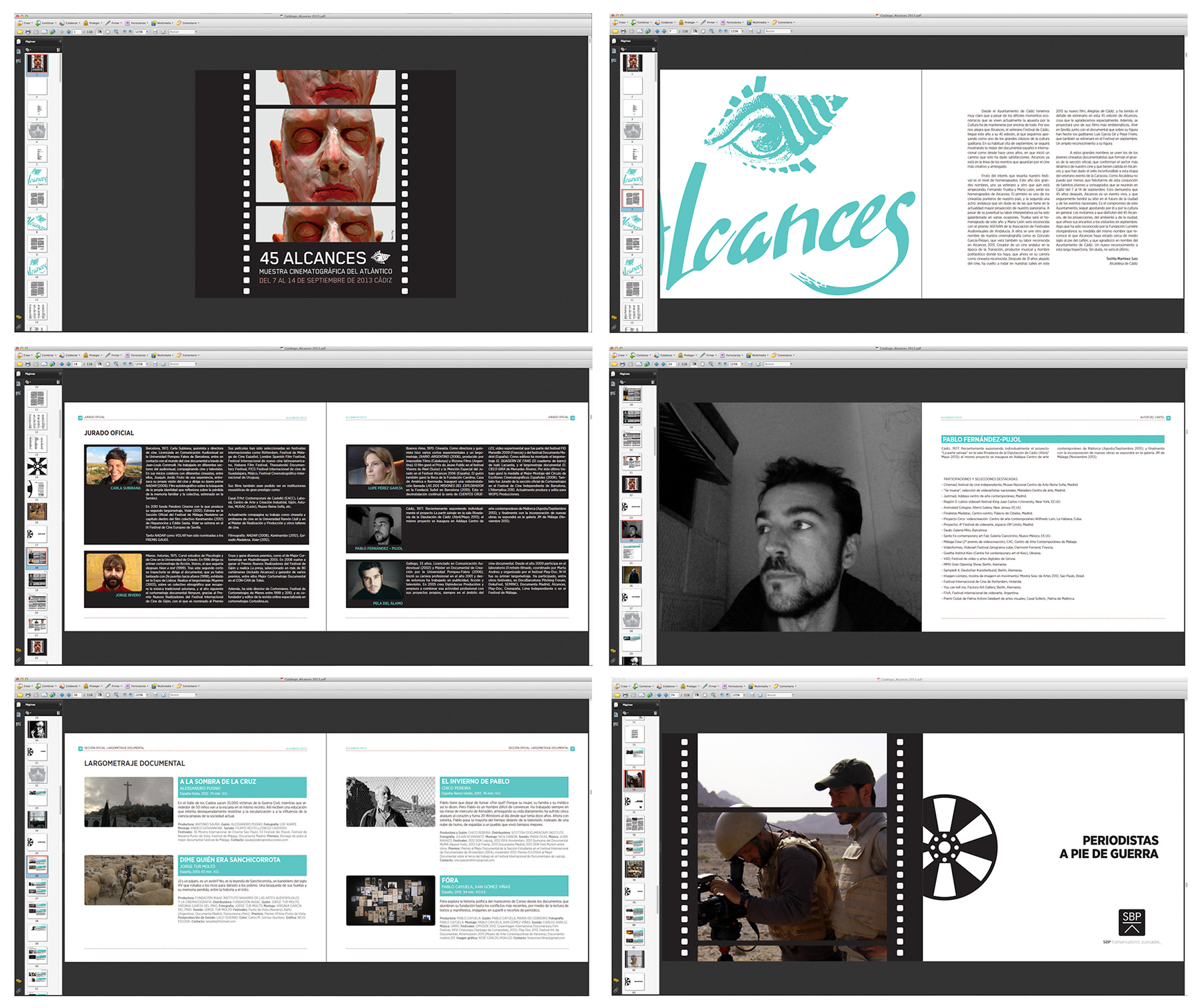
Task: Expand the 125% zoom dropdown in the cover window
Action: pyautogui.click(x=147, y=31)
